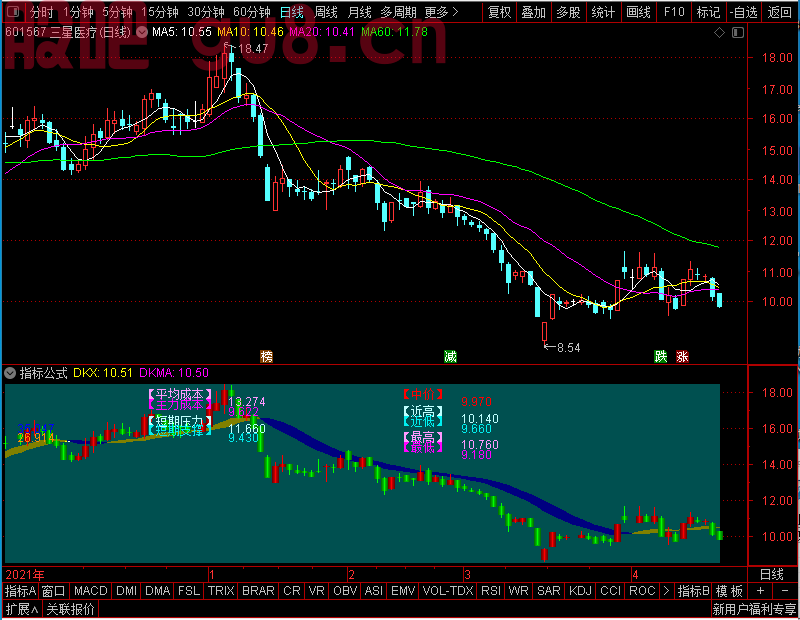Remove from watchlist via -自选

point(743,12)
